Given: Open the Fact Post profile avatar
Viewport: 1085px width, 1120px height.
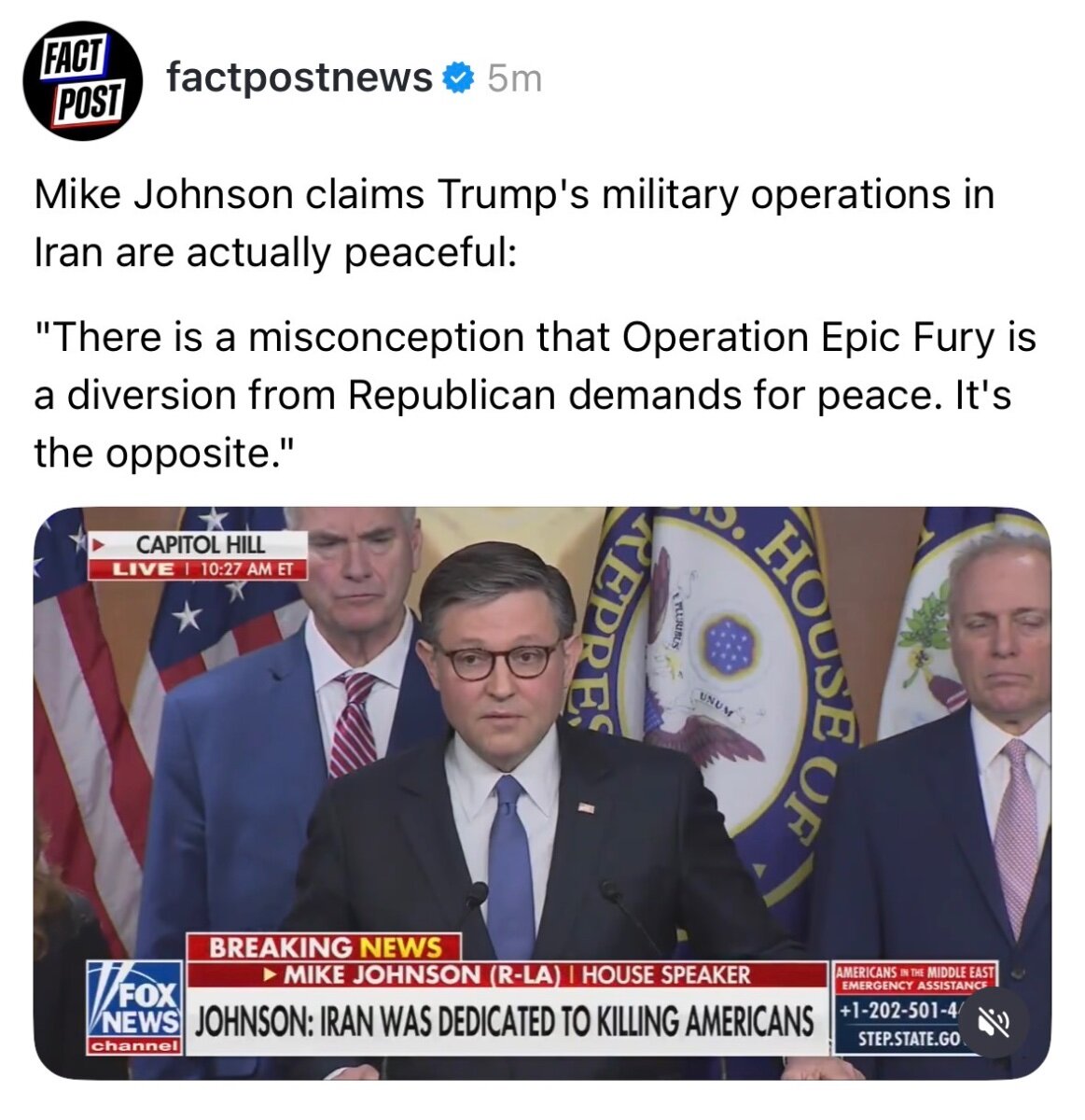Looking at the screenshot, I should tap(82, 80).
